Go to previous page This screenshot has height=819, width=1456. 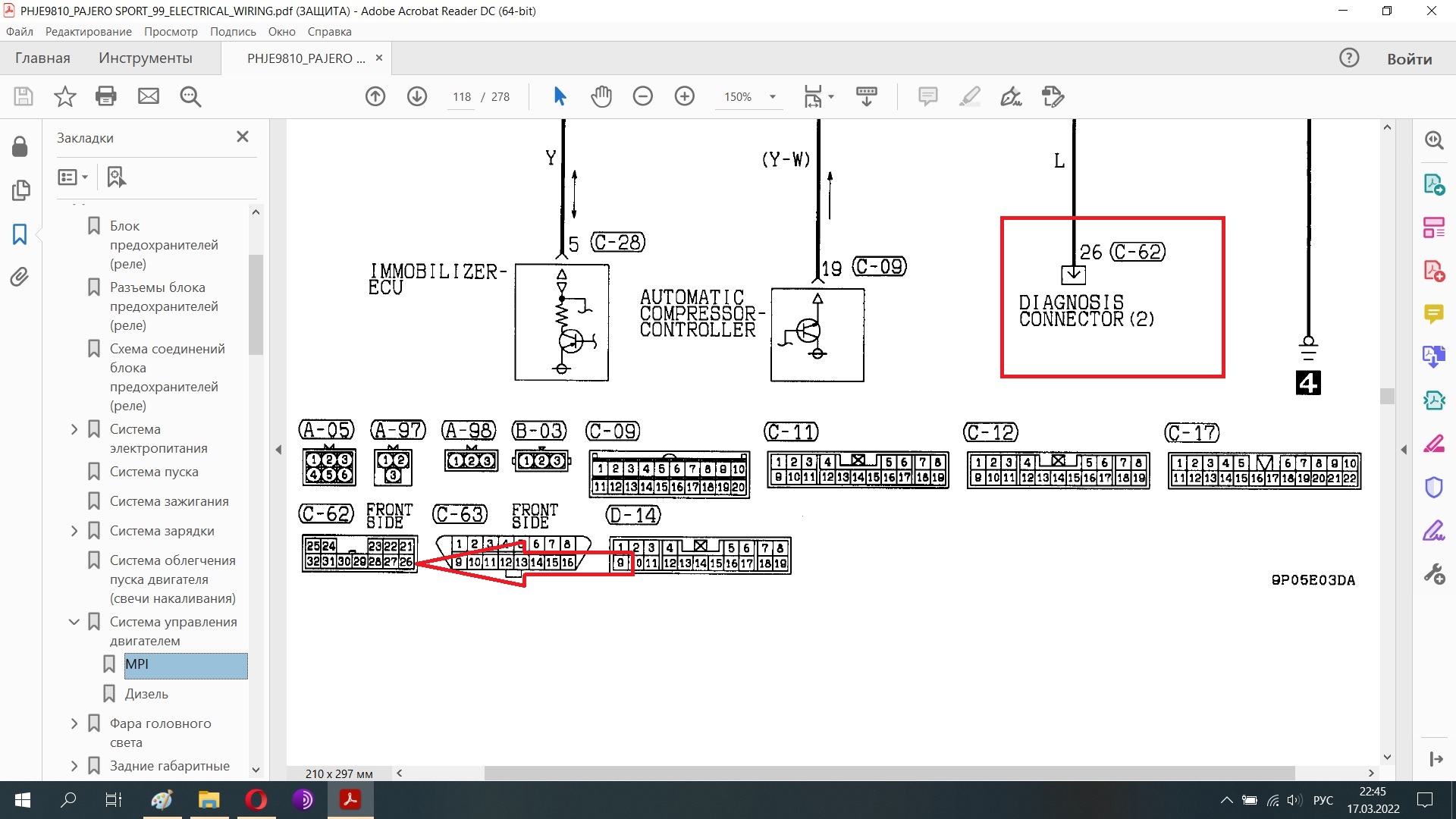click(x=375, y=96)
